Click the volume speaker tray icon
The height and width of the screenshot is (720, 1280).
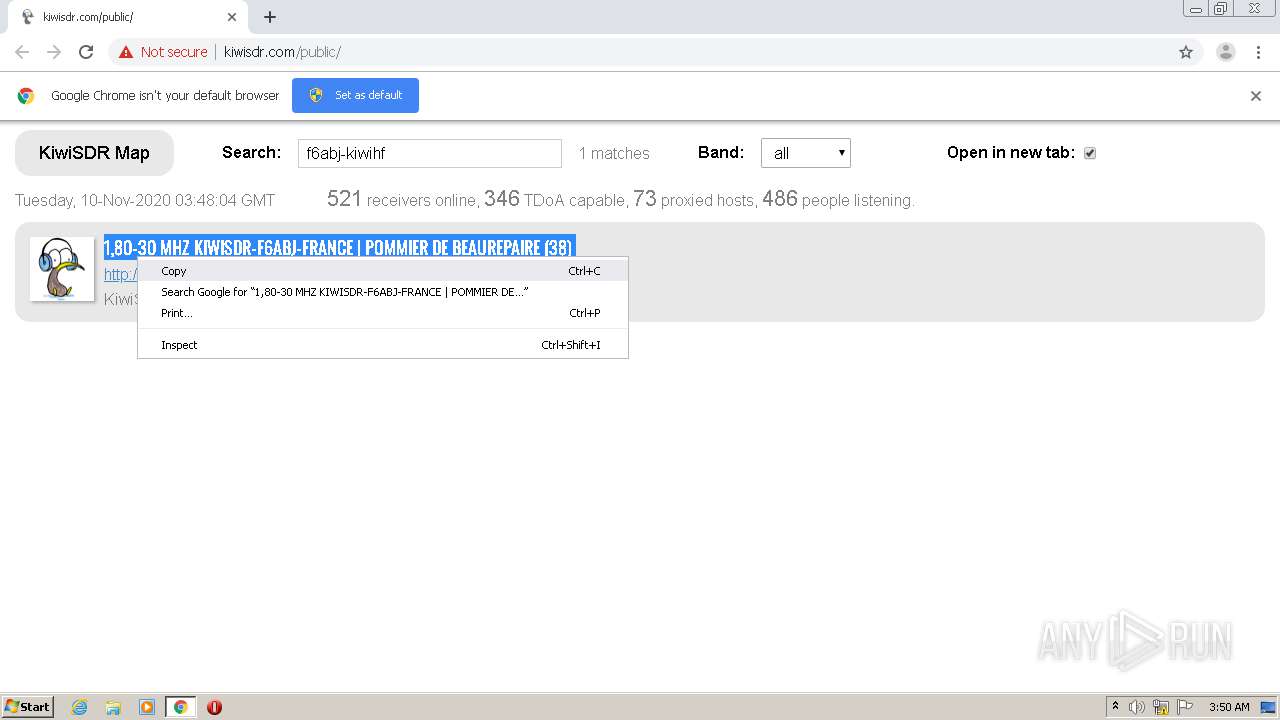[1137, 707]
